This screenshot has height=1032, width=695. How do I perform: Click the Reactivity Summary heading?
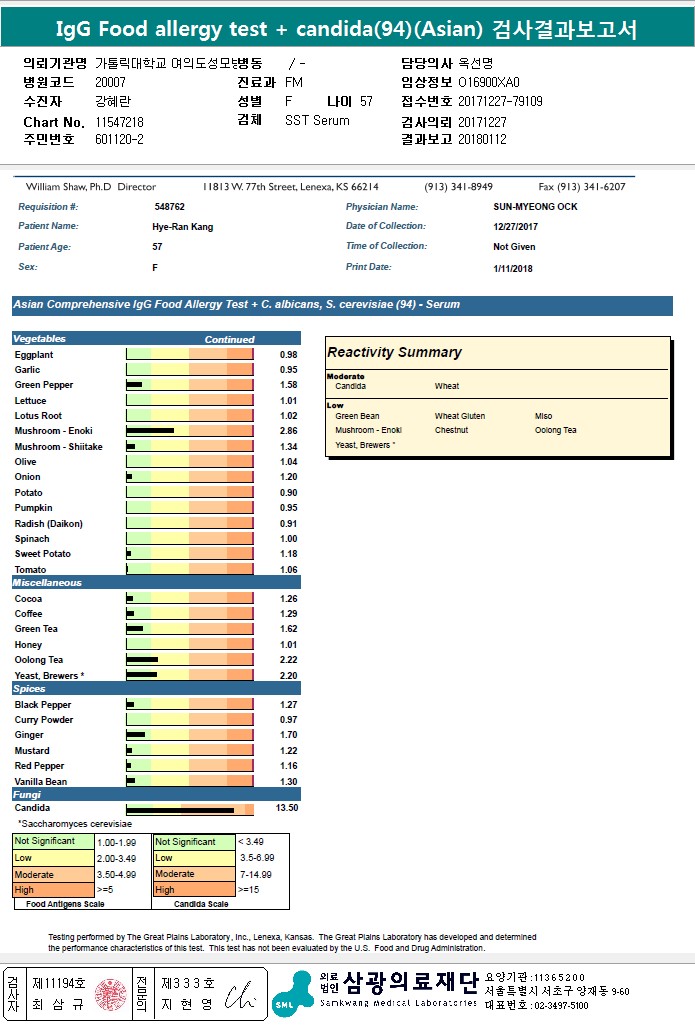(x=394, y=352)
